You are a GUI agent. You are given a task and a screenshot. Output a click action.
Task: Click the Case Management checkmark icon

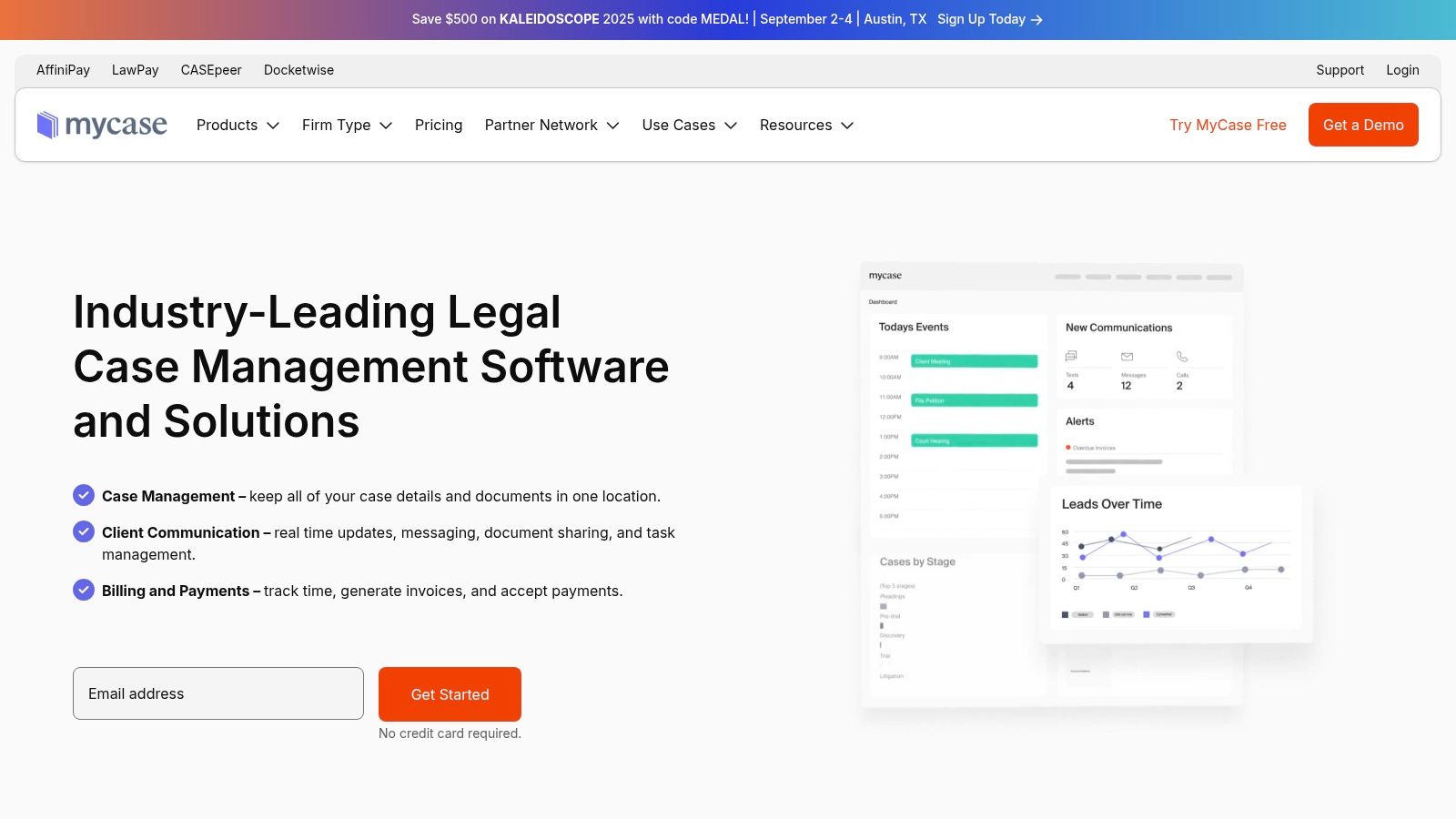coord(84,495)
